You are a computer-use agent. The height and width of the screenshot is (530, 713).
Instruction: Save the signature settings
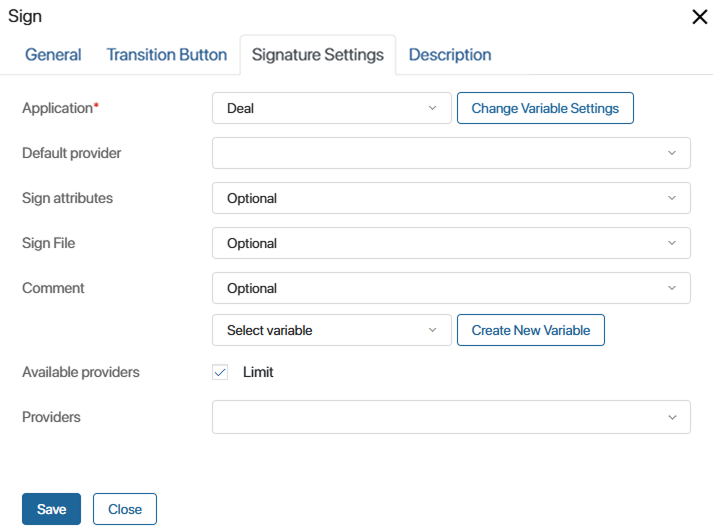click(x=51, y=509)
